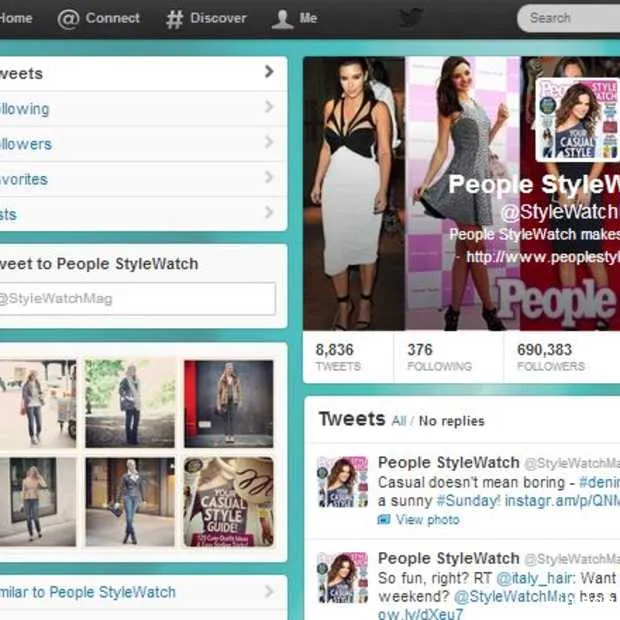The width and height of the screenshot is (620, 620).
Task: Click the Twitter bird logo
Action: click(x=411, y=17)
